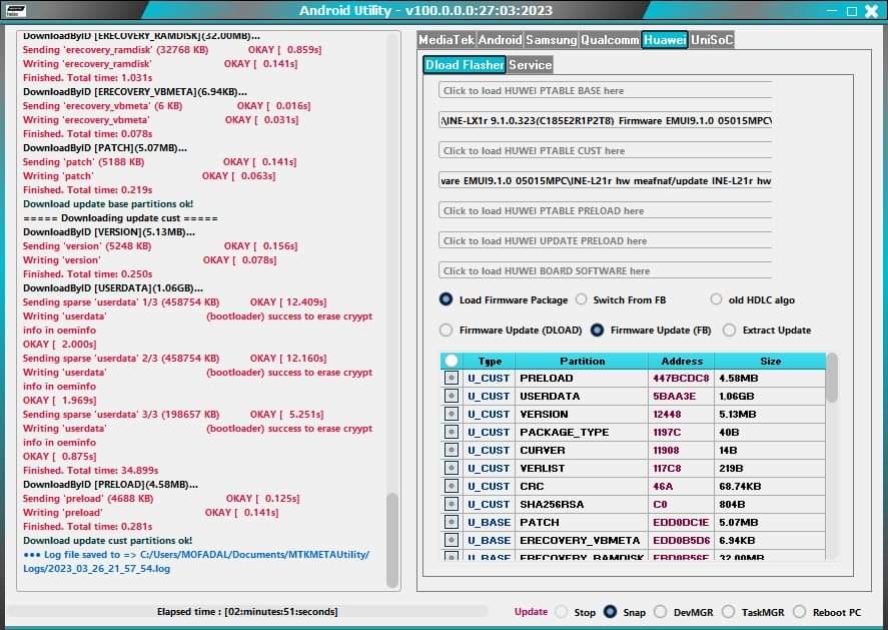Screen dimensions: 888x630
Task: Open the Service sub-tab
Action: point(530,65)
